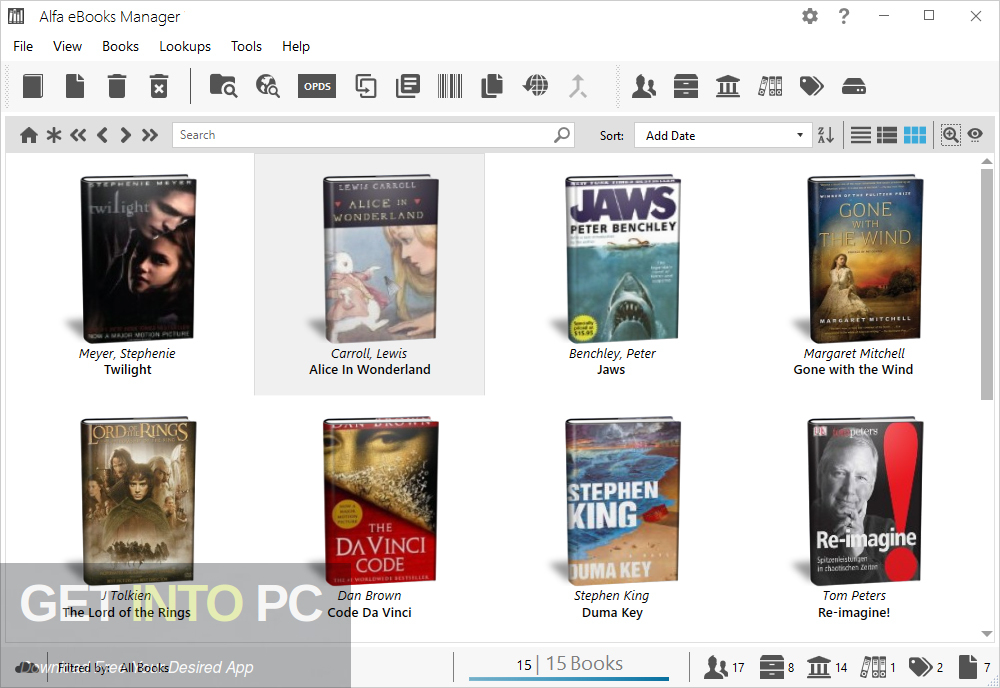Click the scan folder search icon
1000x688 pixels.
[x=223, y=86]
